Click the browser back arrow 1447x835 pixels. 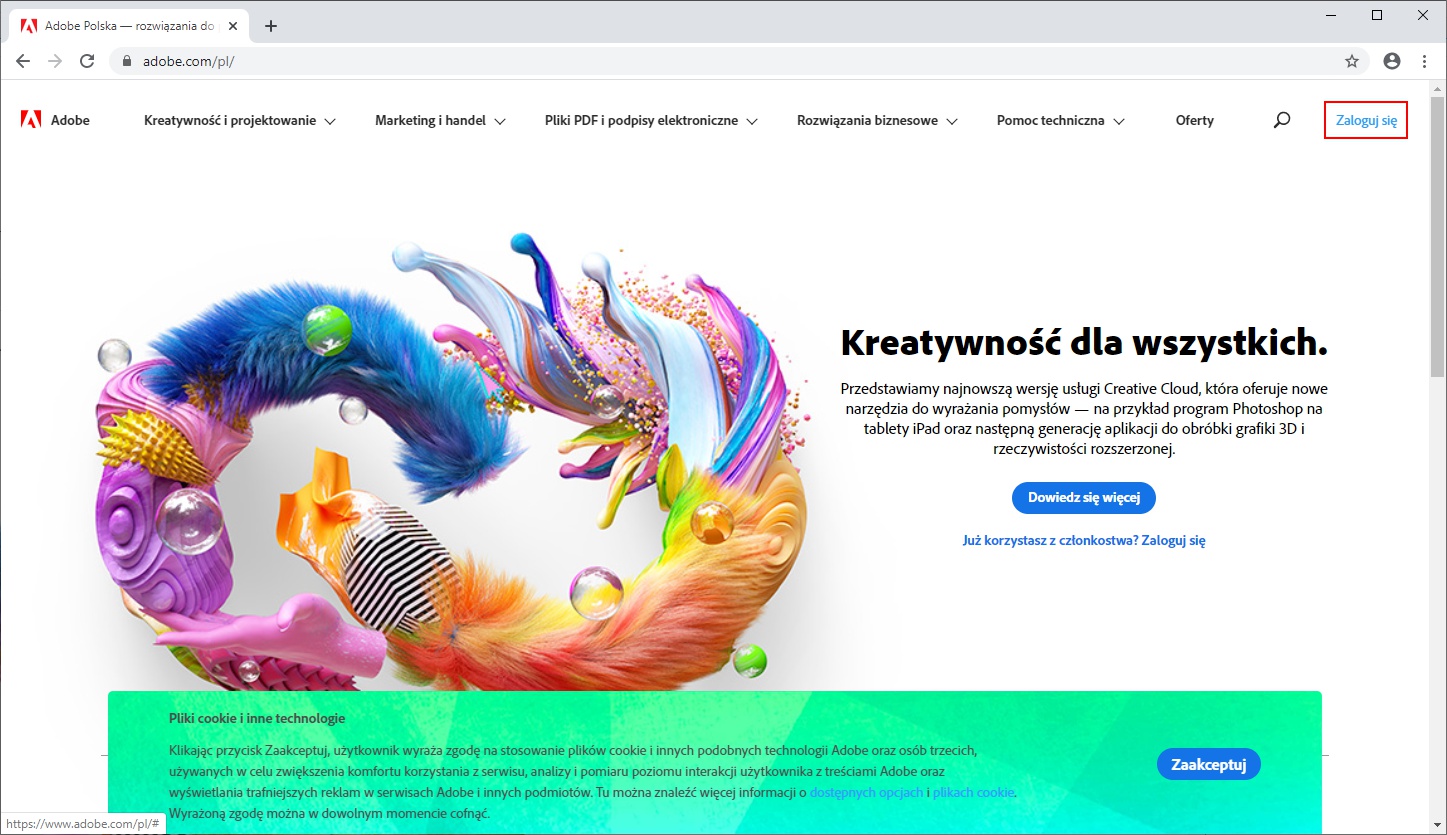click(x=23, y=61)
